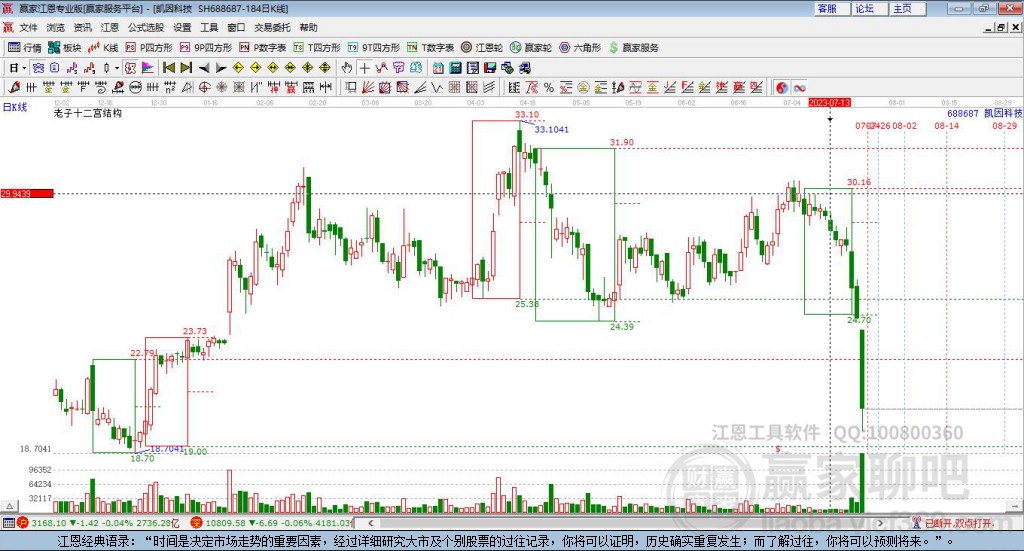
Task: Select the crosshair cursor tool
Action: (364, 68)
